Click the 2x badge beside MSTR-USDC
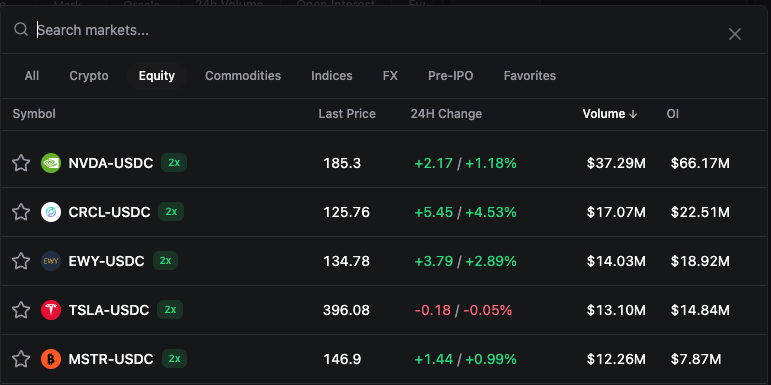Screen dimensions: 771x385 point(175,358)
